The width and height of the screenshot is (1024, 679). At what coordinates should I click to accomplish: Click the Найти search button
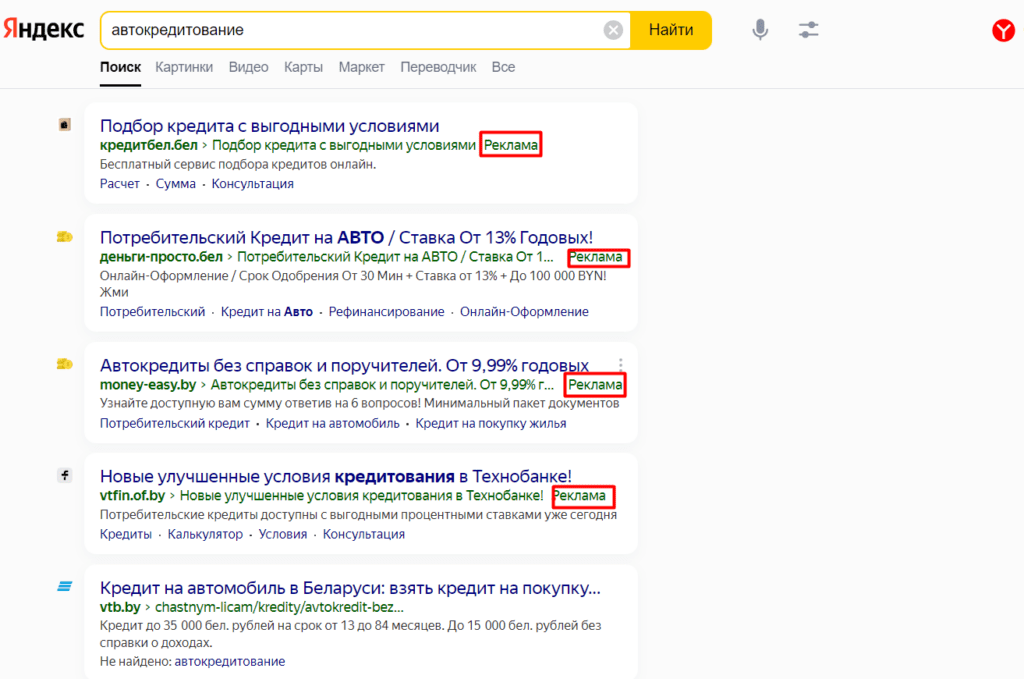tap(671, 30)
